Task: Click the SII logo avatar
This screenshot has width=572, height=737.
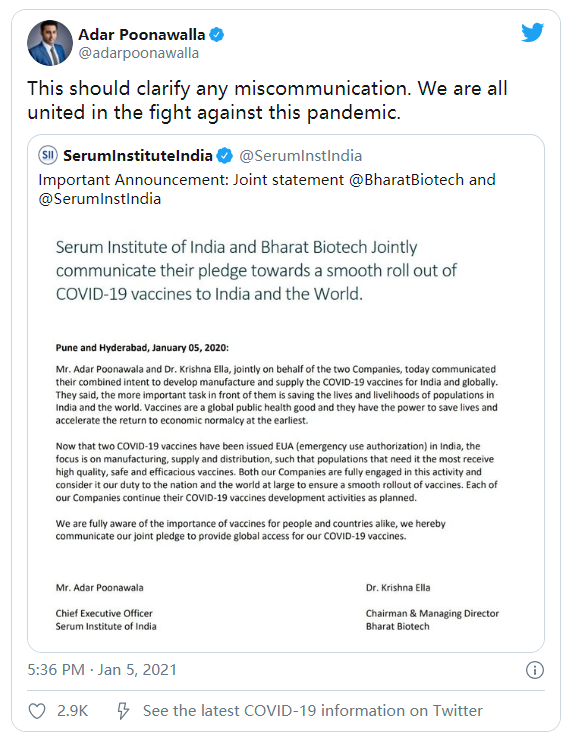Action: 47,155
